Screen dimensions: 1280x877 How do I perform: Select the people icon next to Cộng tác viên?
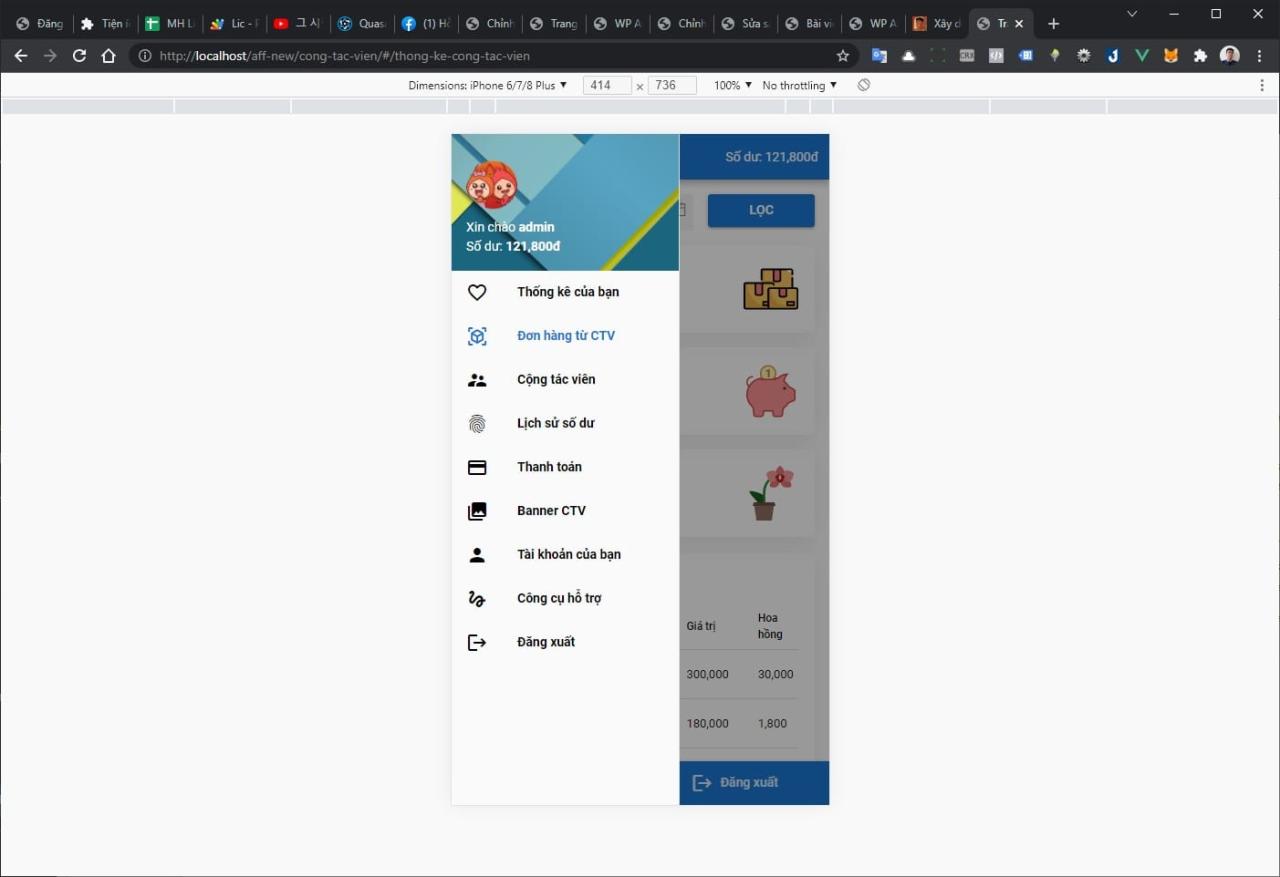pyautogui.click(x=477, y=379)
